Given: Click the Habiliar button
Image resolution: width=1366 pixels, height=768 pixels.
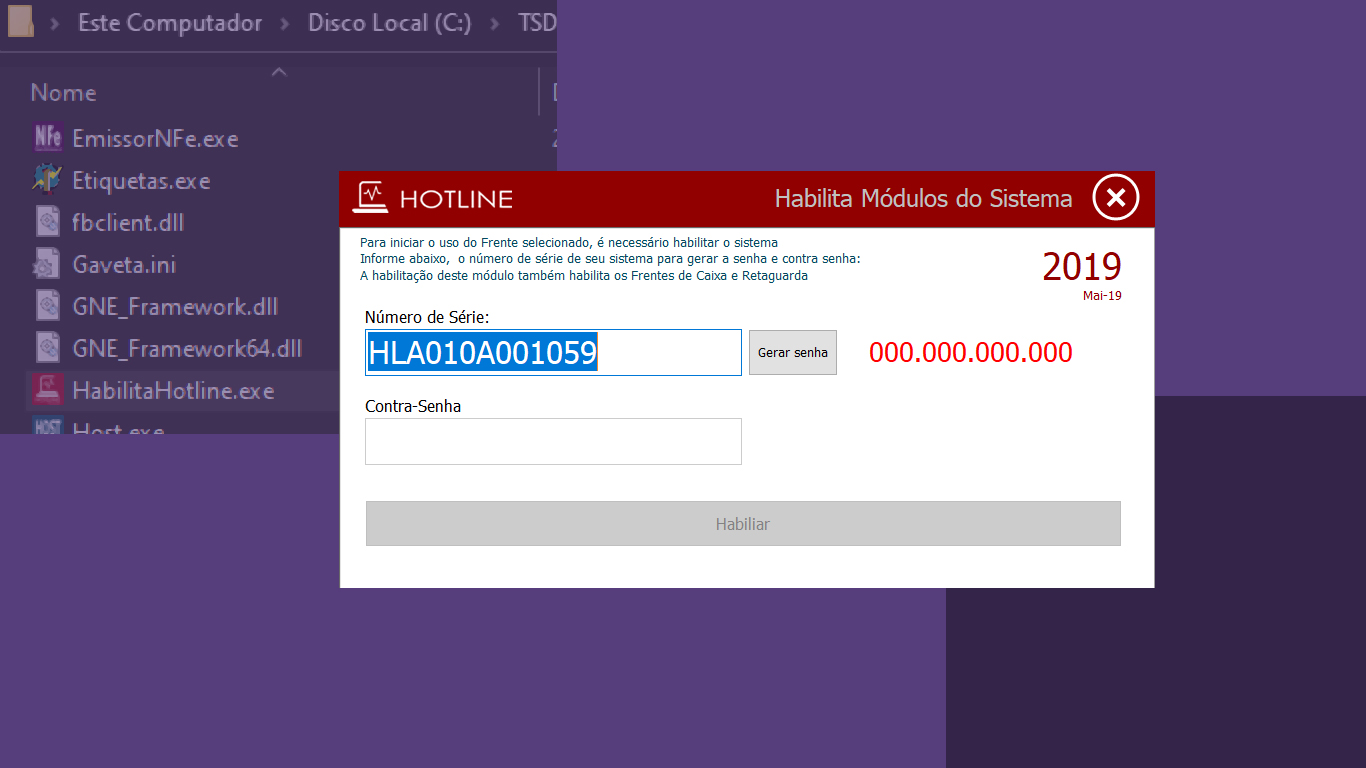Looking at the screenshot, I should tap(743, 524).
